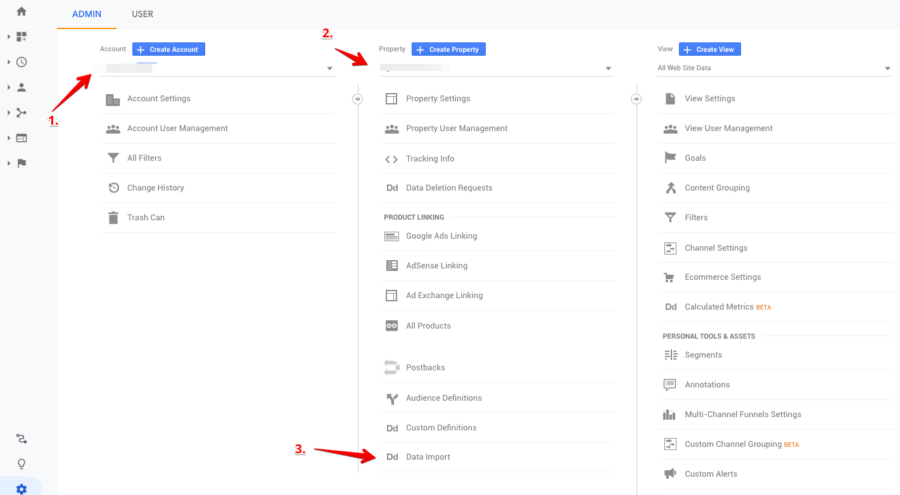Screen dimensions: 900x495
Task: Expand the Customization dashboard section in sidebar
Action: (9, 37)
